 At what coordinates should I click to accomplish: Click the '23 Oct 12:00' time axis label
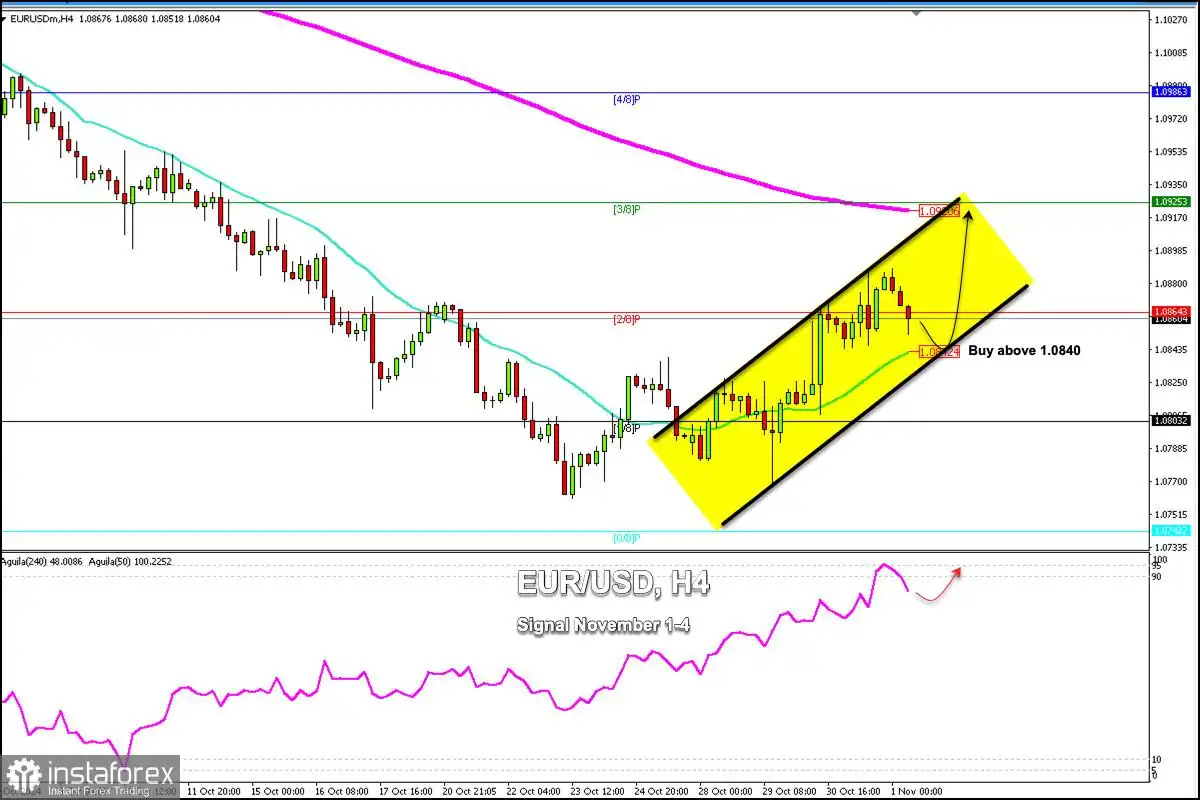[x=595, y=791]
